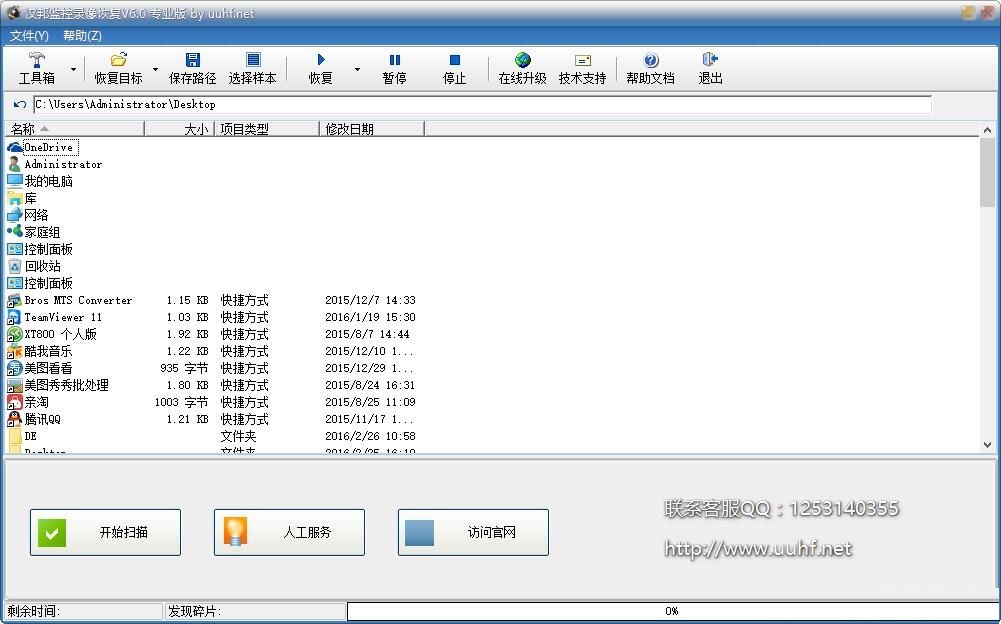Open the 帮助(Z) menu
1001x624 pixels.
tap(82, 36)
